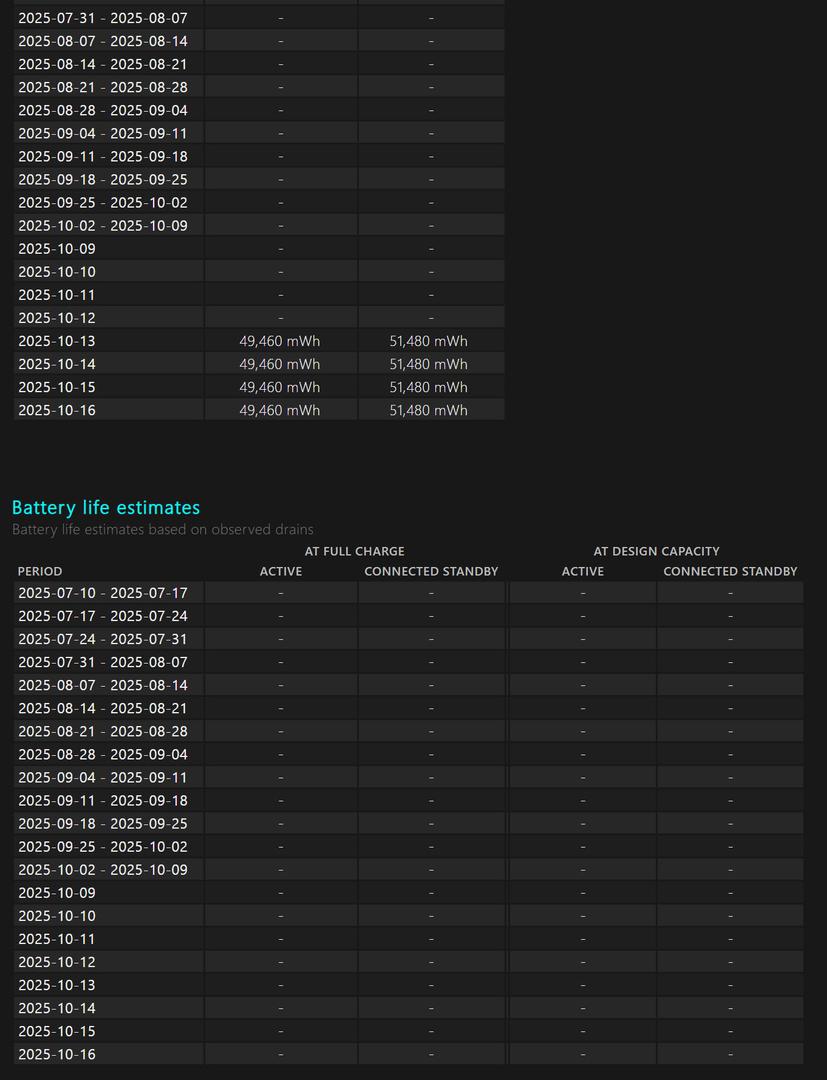Click 51,480 mWh value for 2025-10-14
This screenshot has height=1080, width=827.
(x=428, y=364)
